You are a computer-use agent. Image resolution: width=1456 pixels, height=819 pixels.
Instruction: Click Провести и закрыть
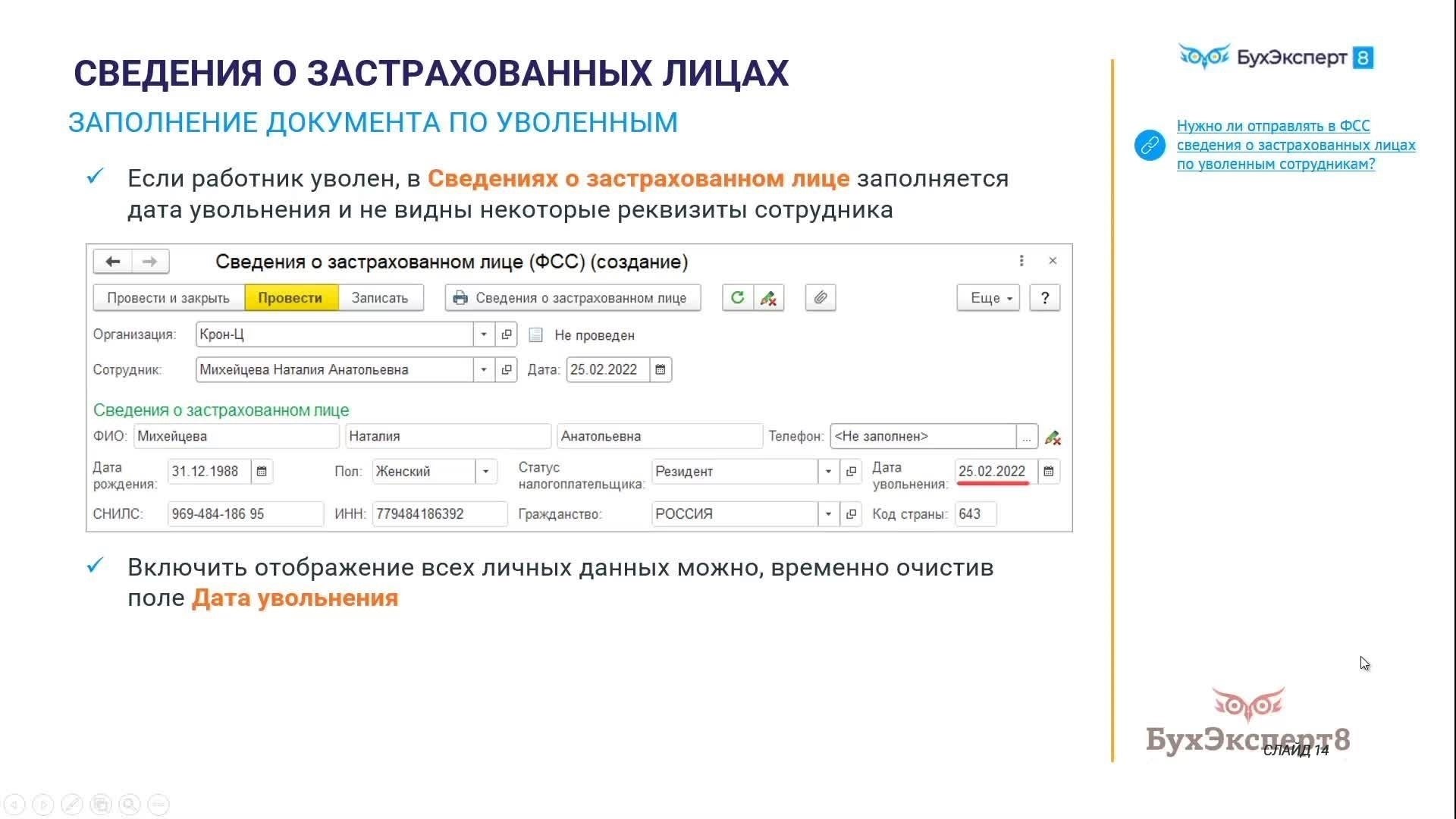[168, 298]
